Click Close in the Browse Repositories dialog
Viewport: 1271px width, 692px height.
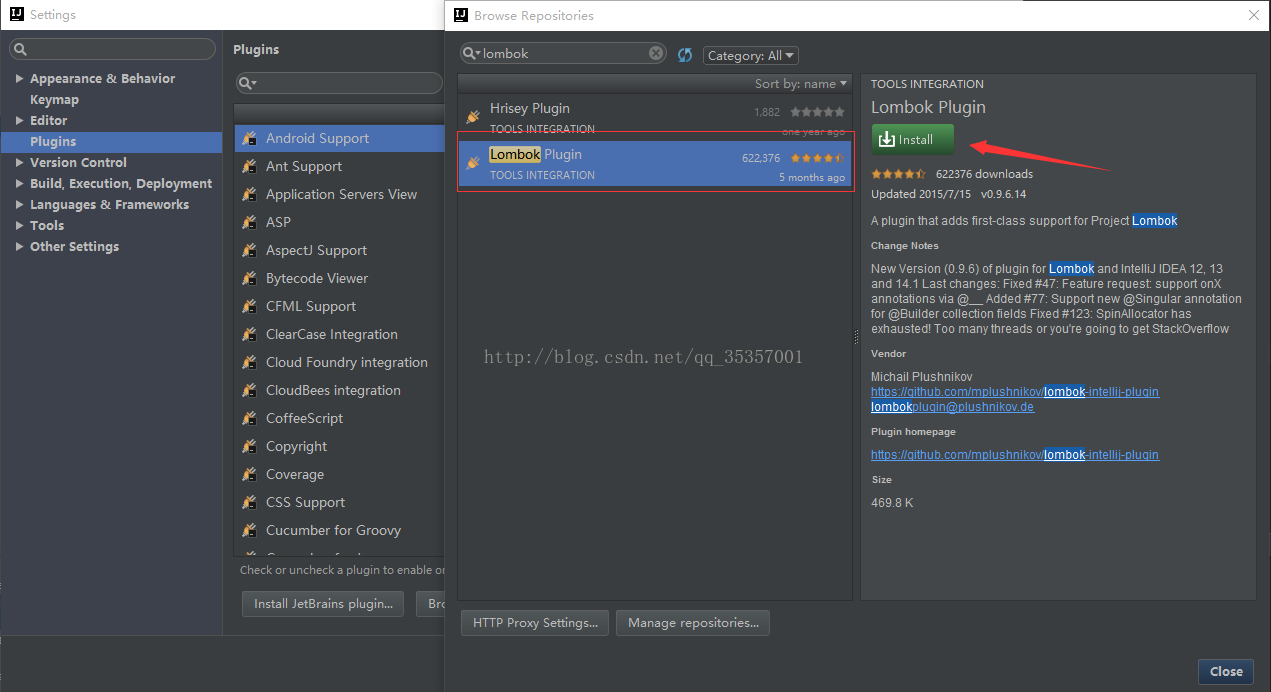[x=1226, y=672]
